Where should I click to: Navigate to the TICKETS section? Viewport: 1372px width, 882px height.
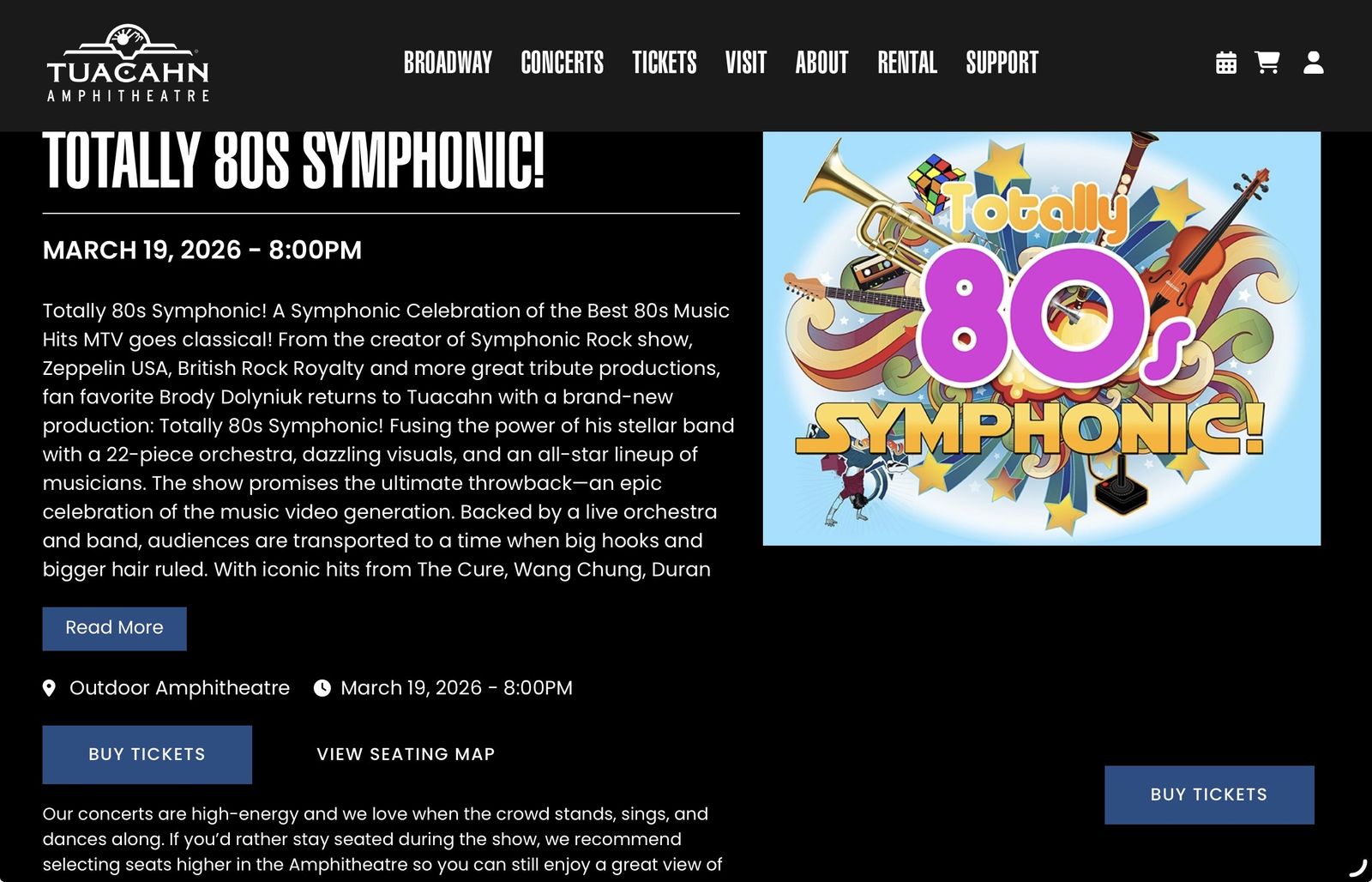665,63
